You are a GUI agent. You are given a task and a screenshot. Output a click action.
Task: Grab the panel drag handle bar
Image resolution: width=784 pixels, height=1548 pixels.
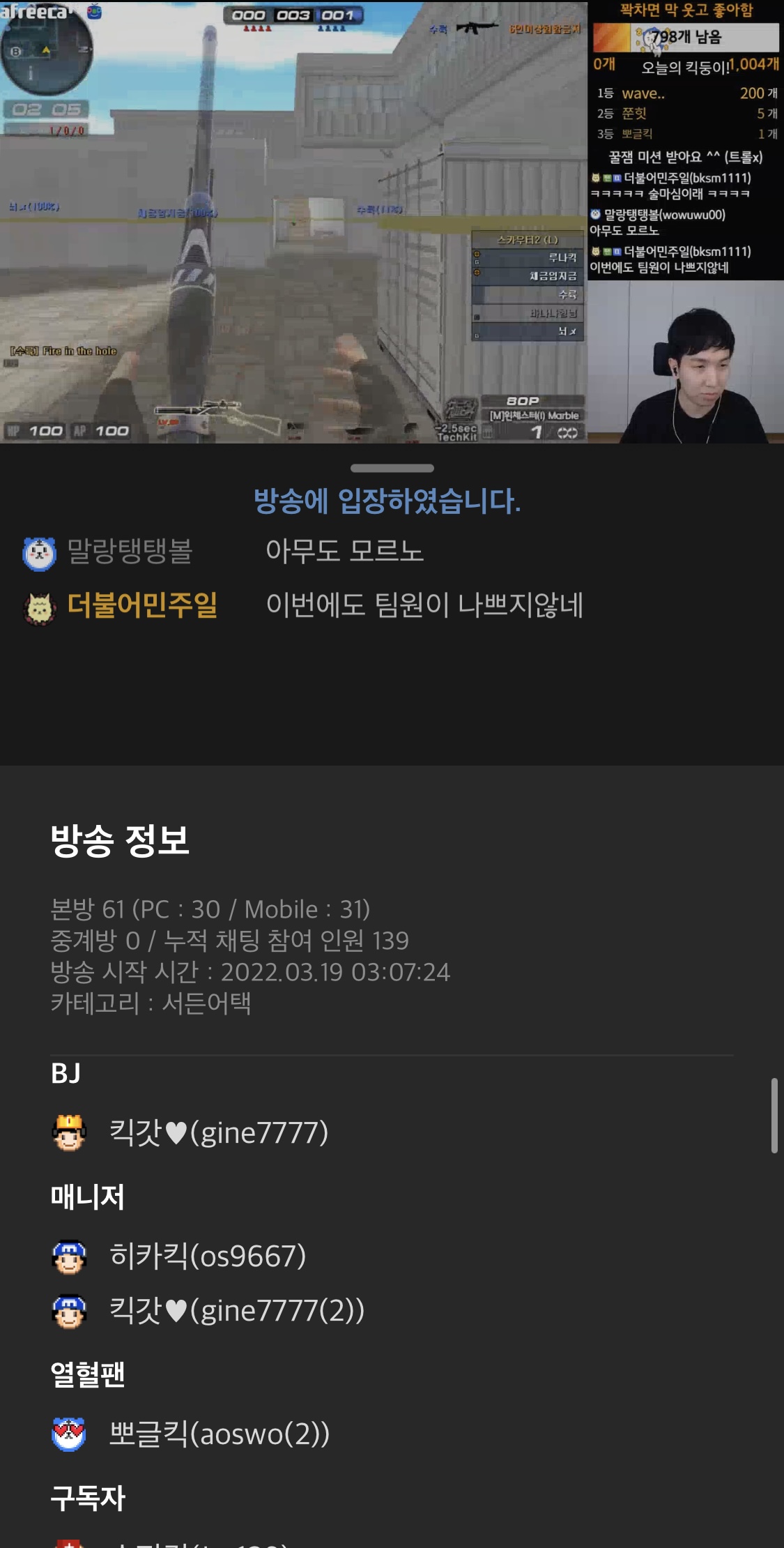click(392, 468)
